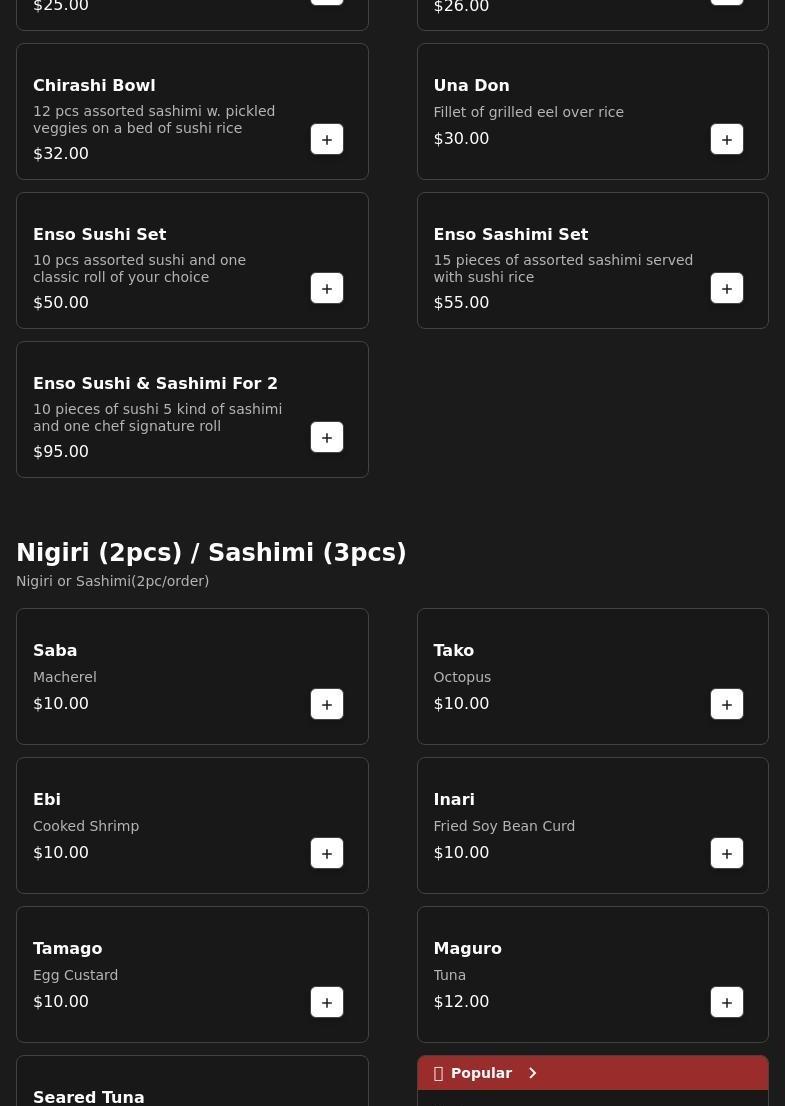
Task: Open the Seared Tuna item card
Action: (89, 1096)
